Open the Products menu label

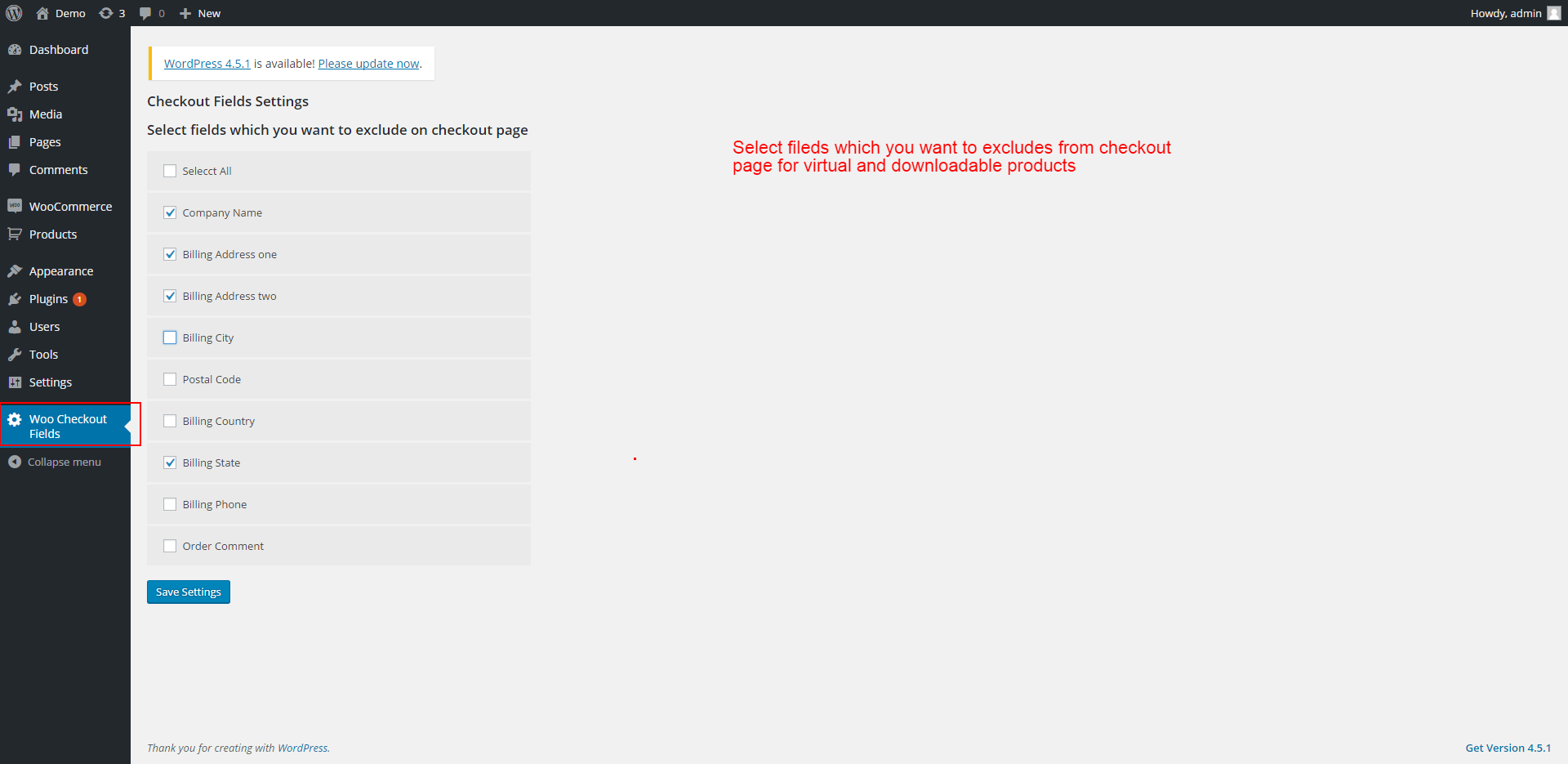[53, 235]
